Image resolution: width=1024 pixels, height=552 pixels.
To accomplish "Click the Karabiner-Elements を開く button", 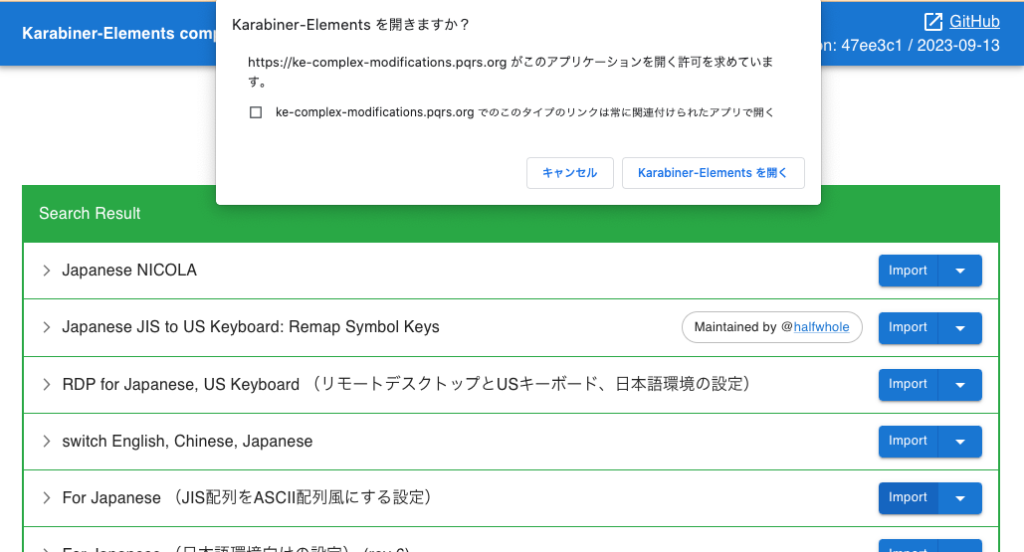I will (712, 173).
